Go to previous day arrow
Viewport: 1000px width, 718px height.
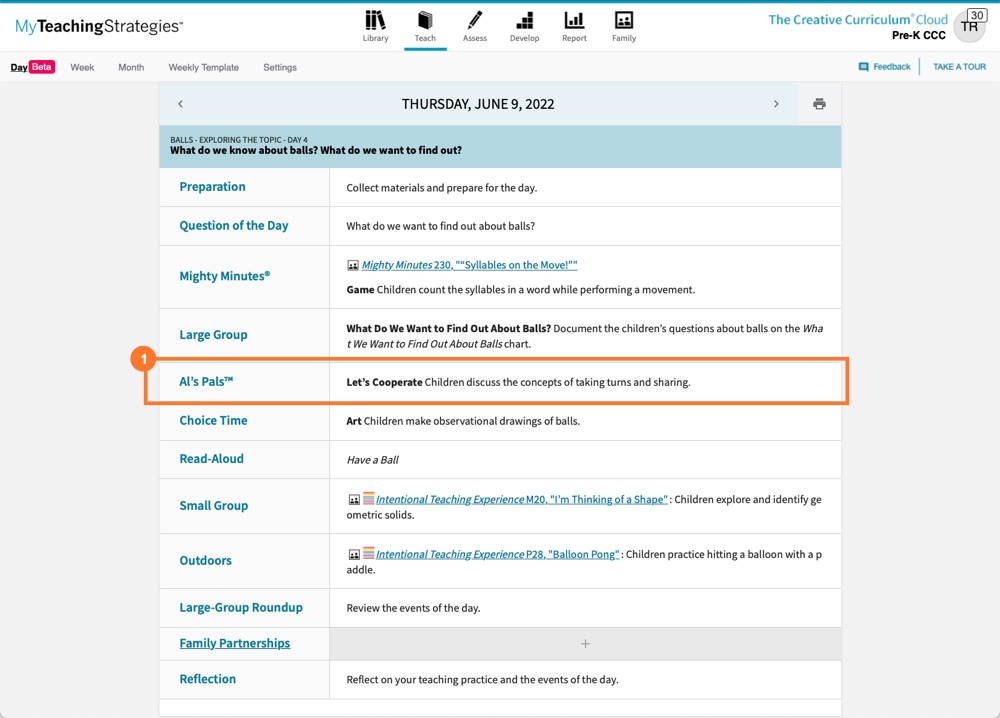point(181,104)
